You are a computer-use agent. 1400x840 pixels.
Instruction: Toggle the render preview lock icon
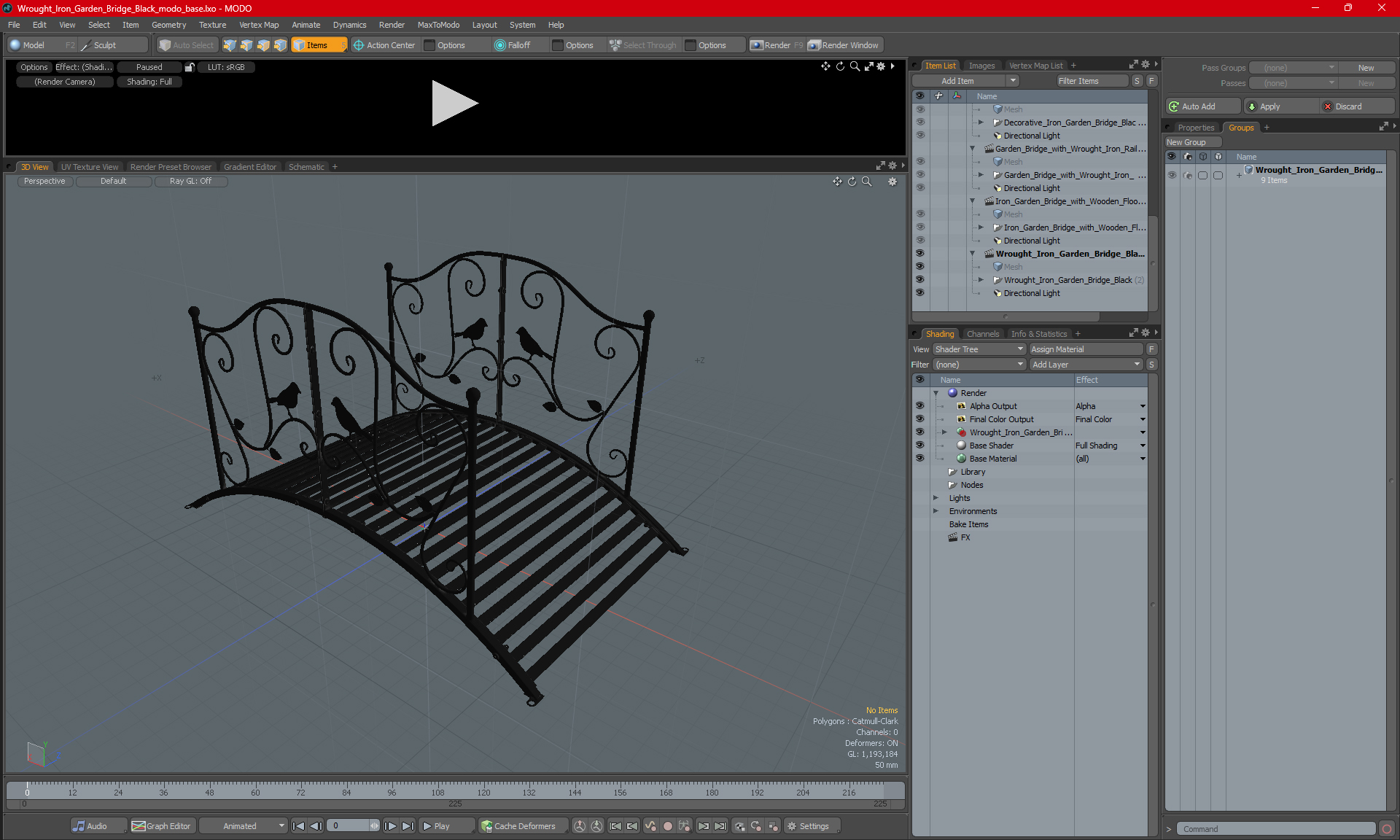190,67
